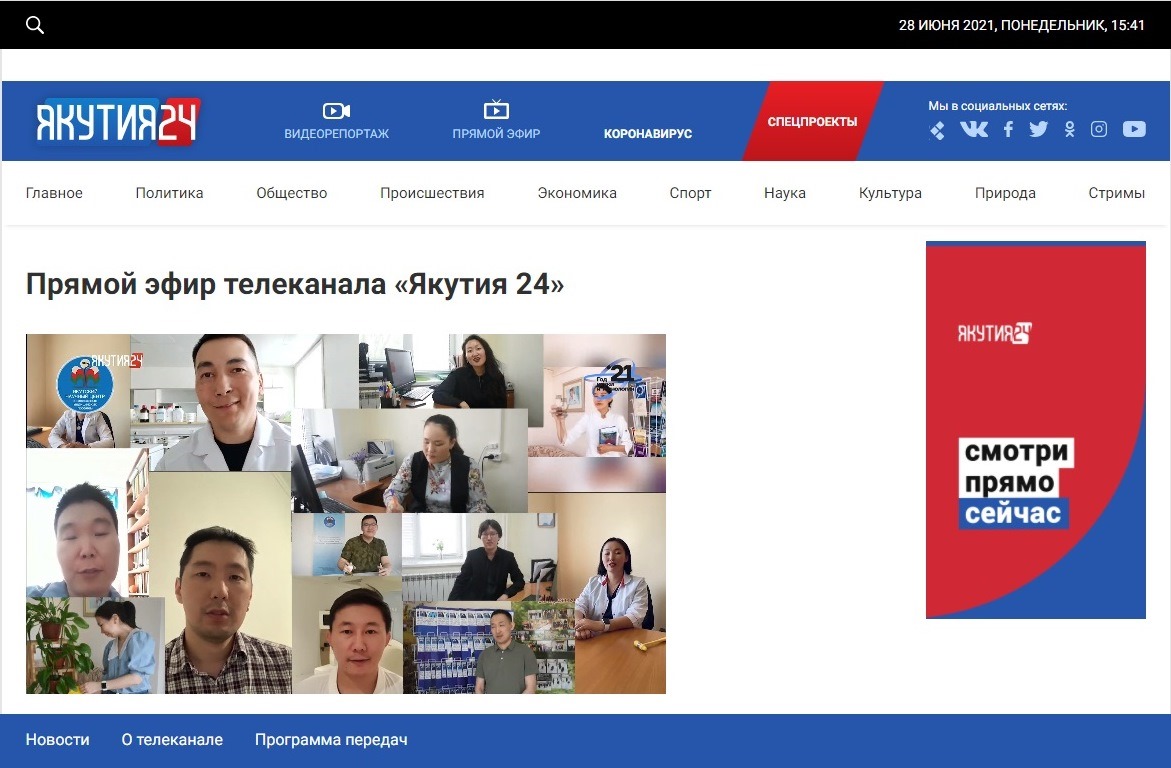Open the Yandex Zen social icon
Image resolution: width=1171 pixels, height=768 pixels.
(x=937, y=131)
